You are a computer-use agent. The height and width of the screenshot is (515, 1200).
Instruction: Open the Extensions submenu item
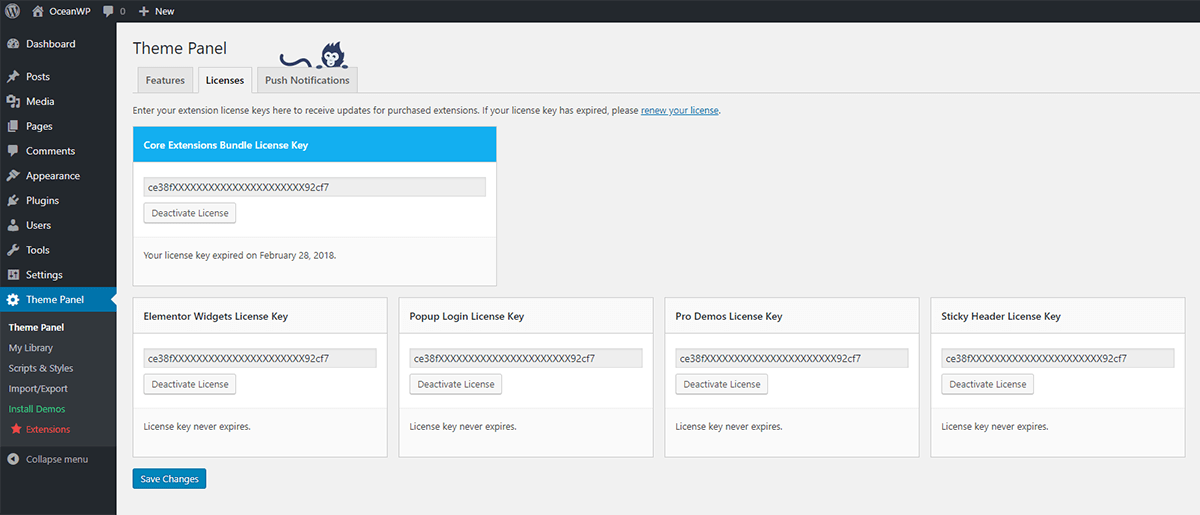48,429
